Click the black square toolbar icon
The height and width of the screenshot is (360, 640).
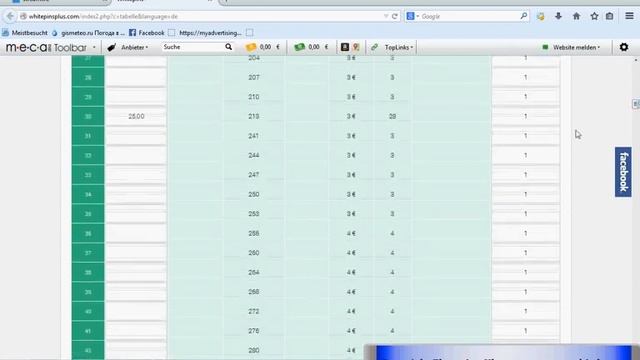tap(345, 47)
